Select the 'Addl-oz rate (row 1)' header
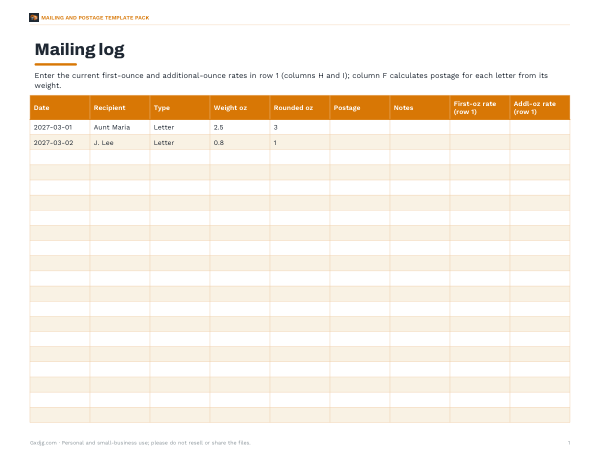 [540, 108]
